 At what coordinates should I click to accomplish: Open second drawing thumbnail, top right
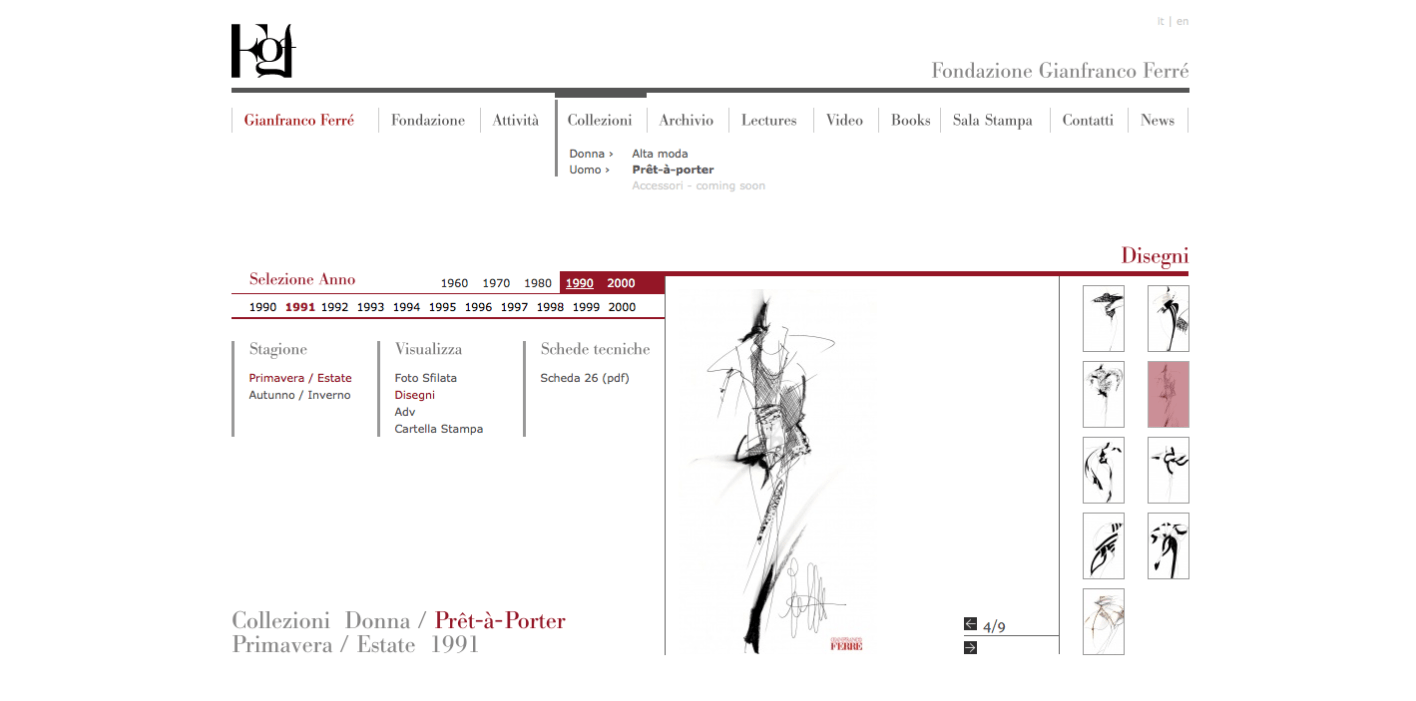(x=1168, y=319)
